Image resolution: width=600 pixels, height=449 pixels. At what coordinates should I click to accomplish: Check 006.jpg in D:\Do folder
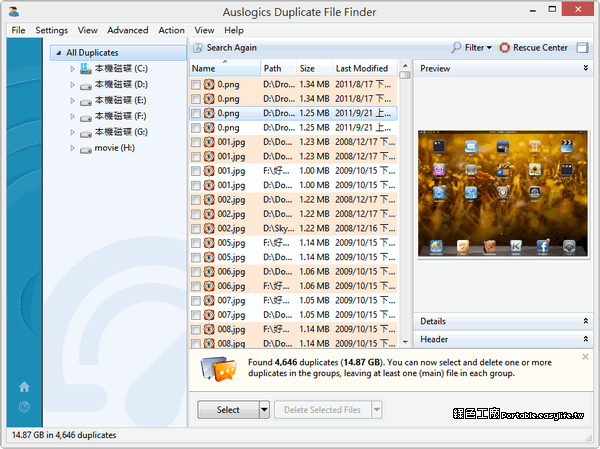[196, 272]
